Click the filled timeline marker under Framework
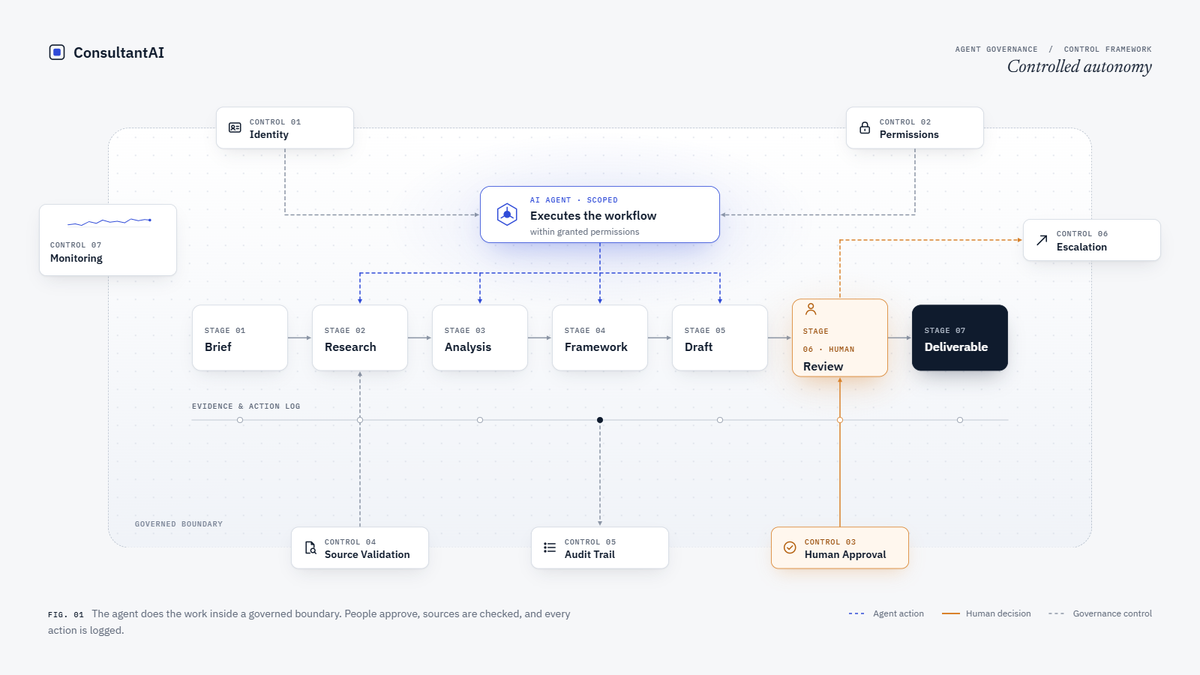Image resolution: width=1200 pixels, height=675 pixels. click(600, 420)
